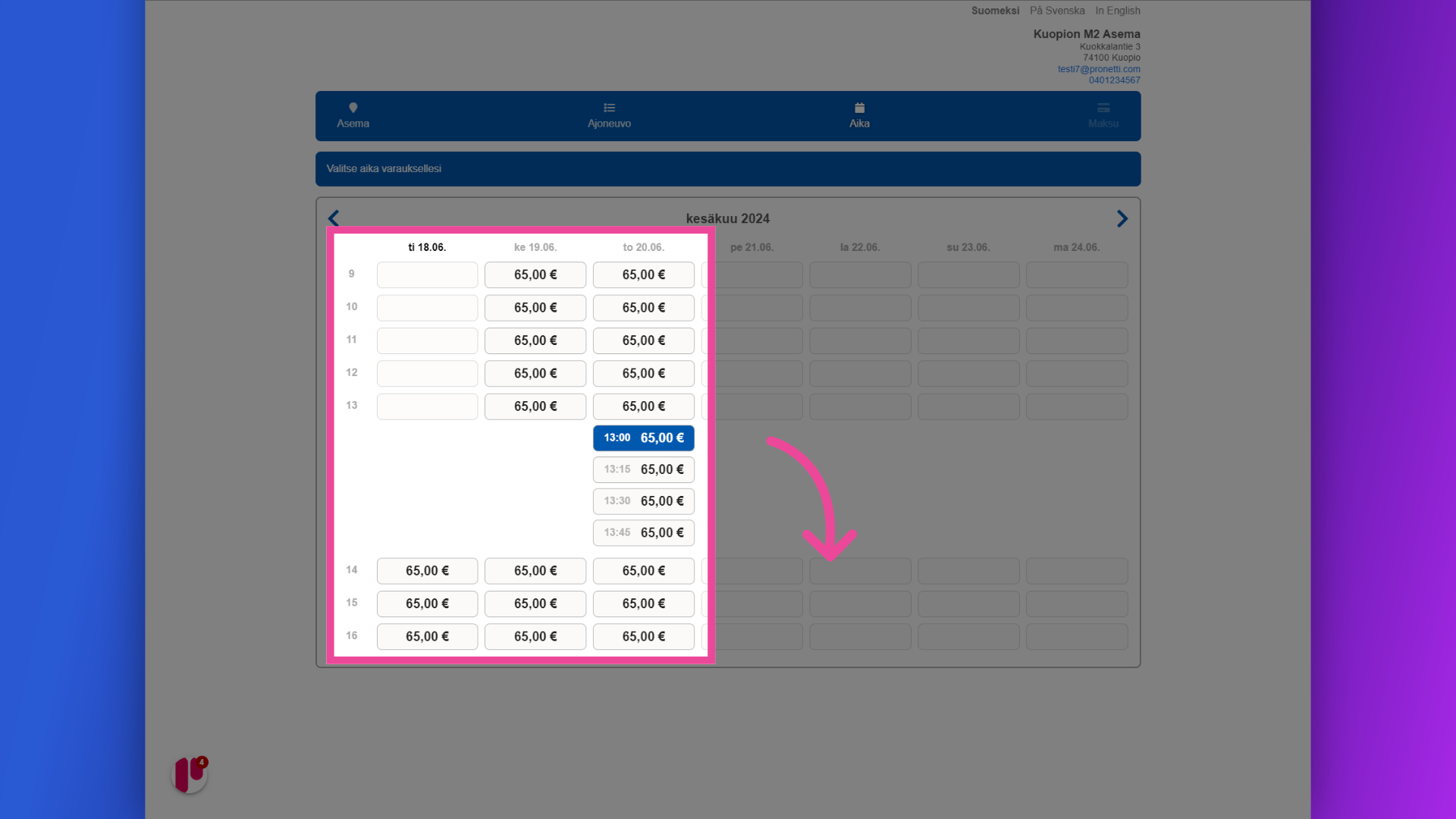Click the 9 o'clock slot on ma 24.06.
Viewport: 1456px width, 819px height.
click(x=1077, y=275)
